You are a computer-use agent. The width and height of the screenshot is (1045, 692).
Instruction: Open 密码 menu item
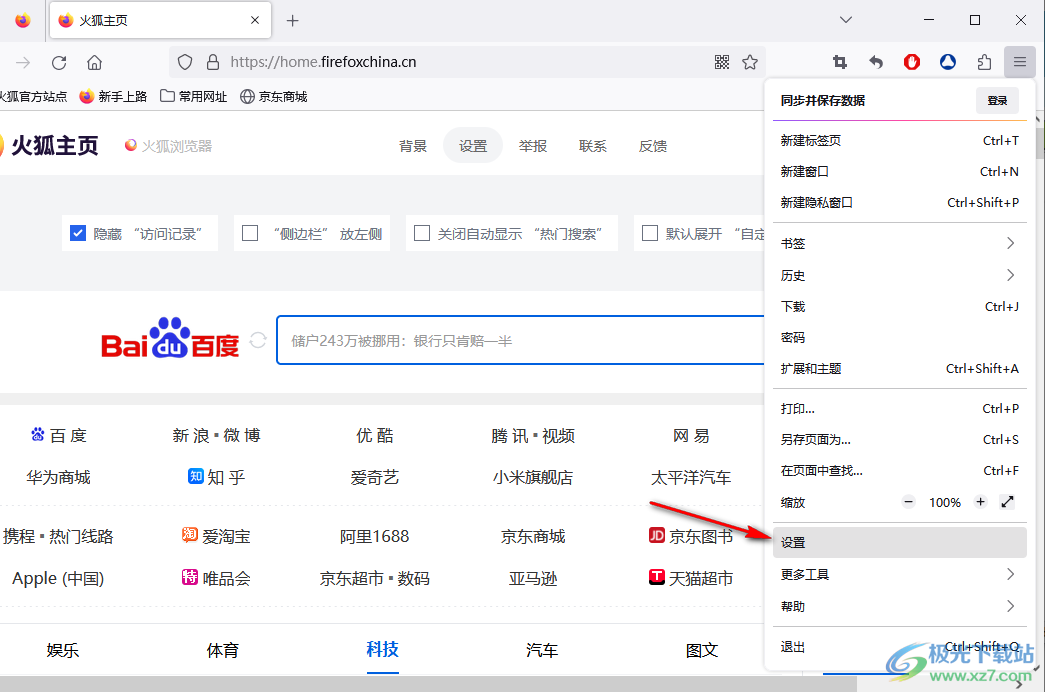899,337
